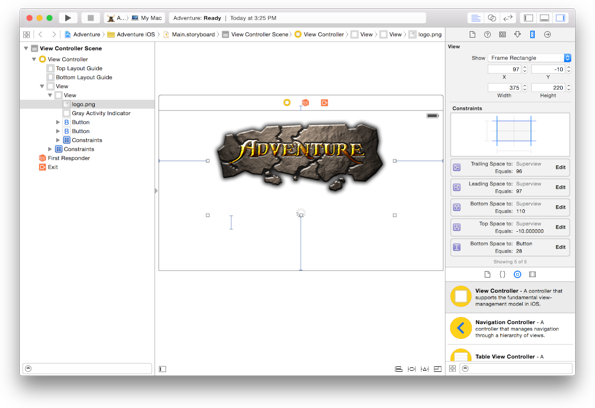Screen dimensions: 595x408
Task: Collapse the View Controller outline node
Action: pos(34,59)
